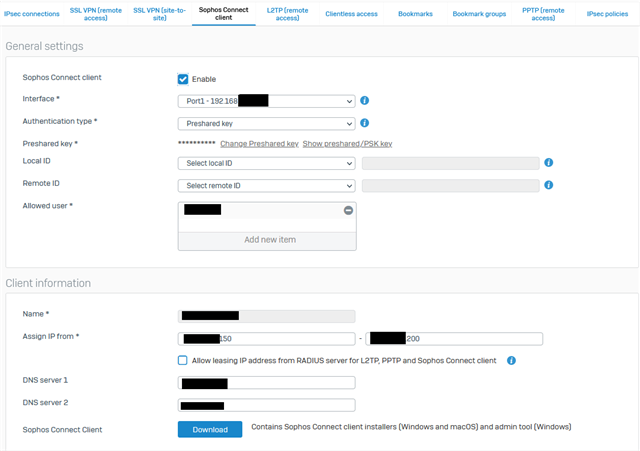Click the info icon beside Authentication type
Image resolution: width=640 pixels, height=451 pixels.
click(364, 123)
